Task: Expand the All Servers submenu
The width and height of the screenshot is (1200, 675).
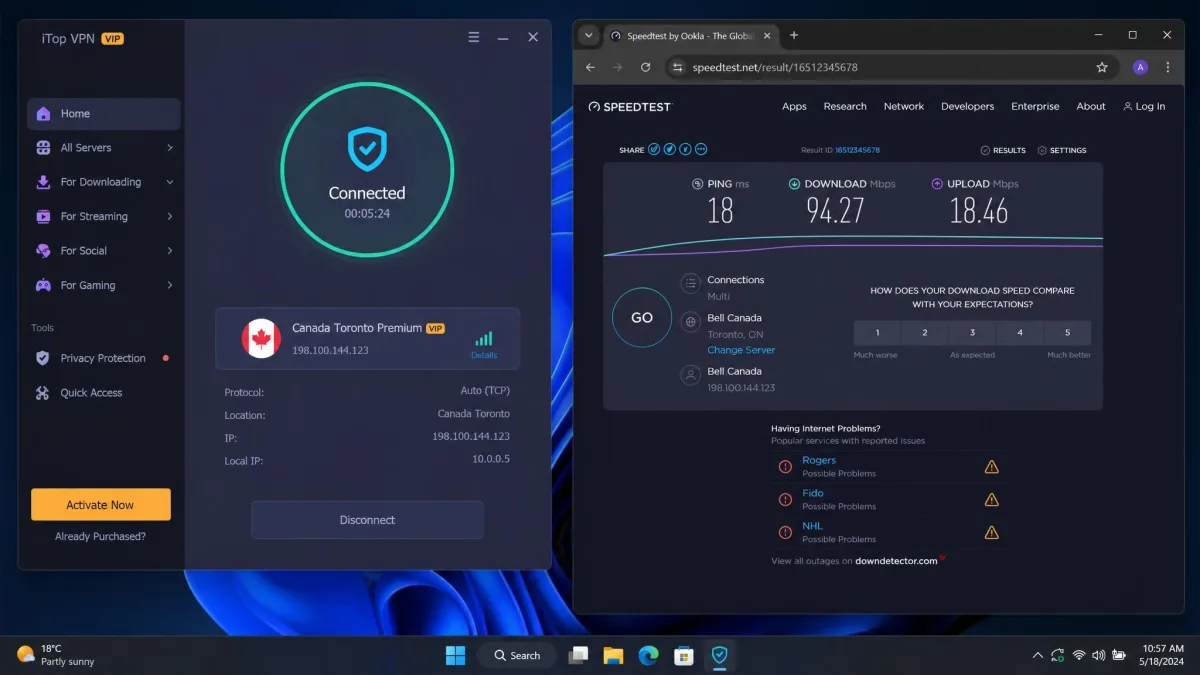Action: point(170,148)
